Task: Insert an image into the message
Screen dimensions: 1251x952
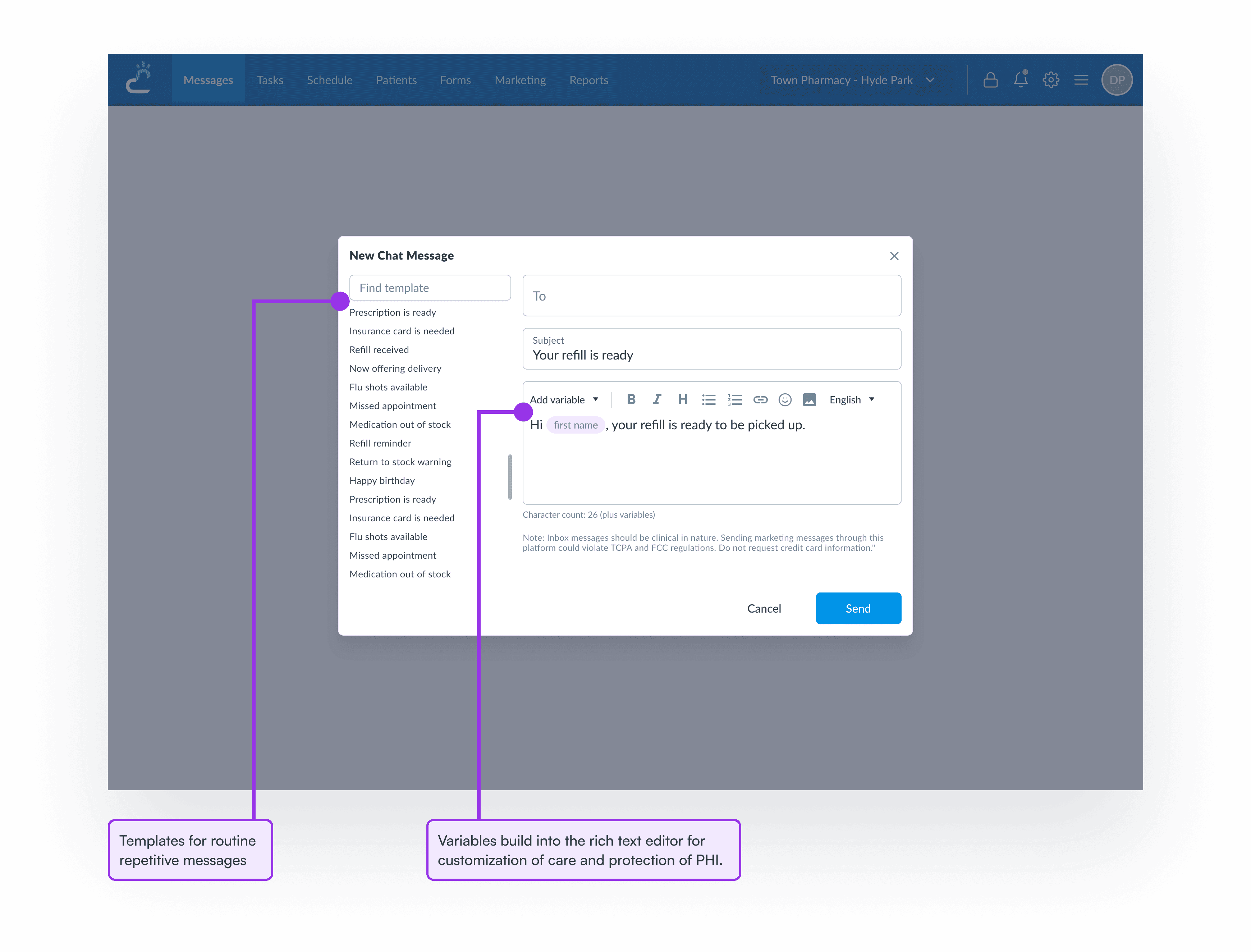Action: click(x=809, y=399)
